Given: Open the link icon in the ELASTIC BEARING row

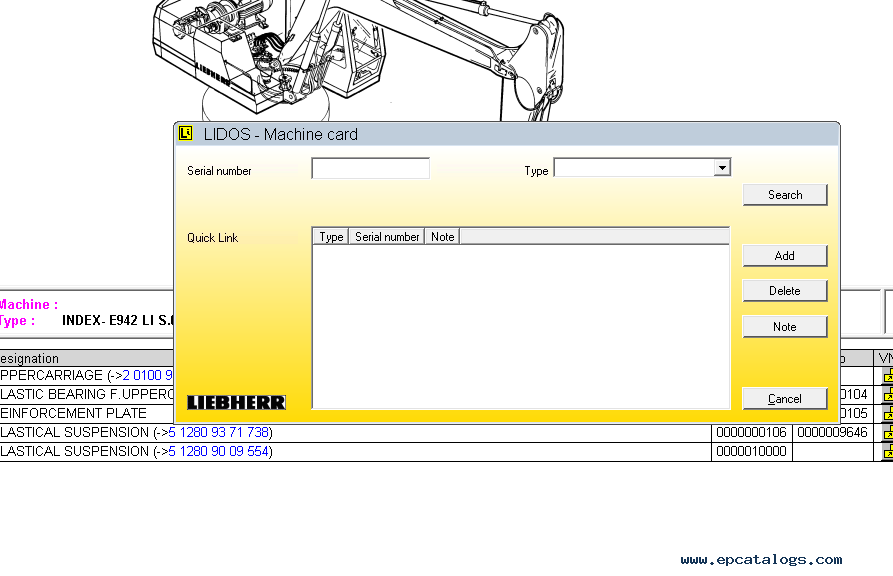Looking at the screenshot, I should (x=888, y=394).
